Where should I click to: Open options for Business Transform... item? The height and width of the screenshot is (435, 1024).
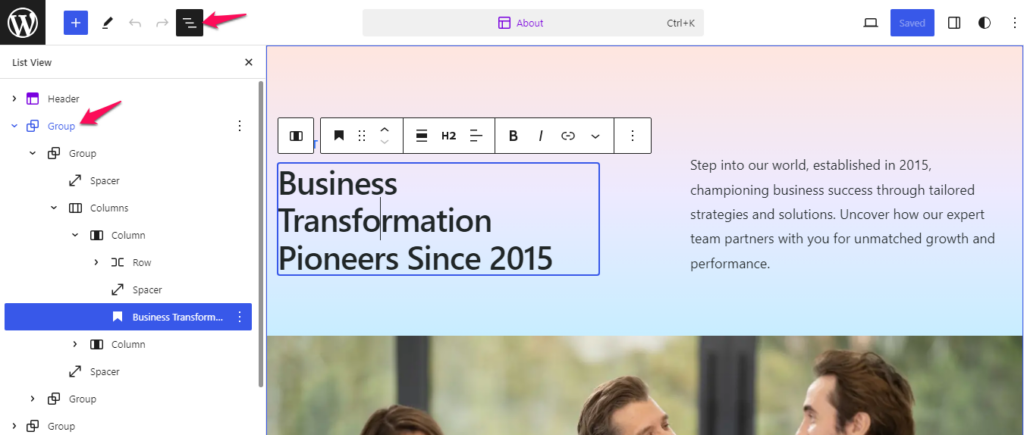239,317
